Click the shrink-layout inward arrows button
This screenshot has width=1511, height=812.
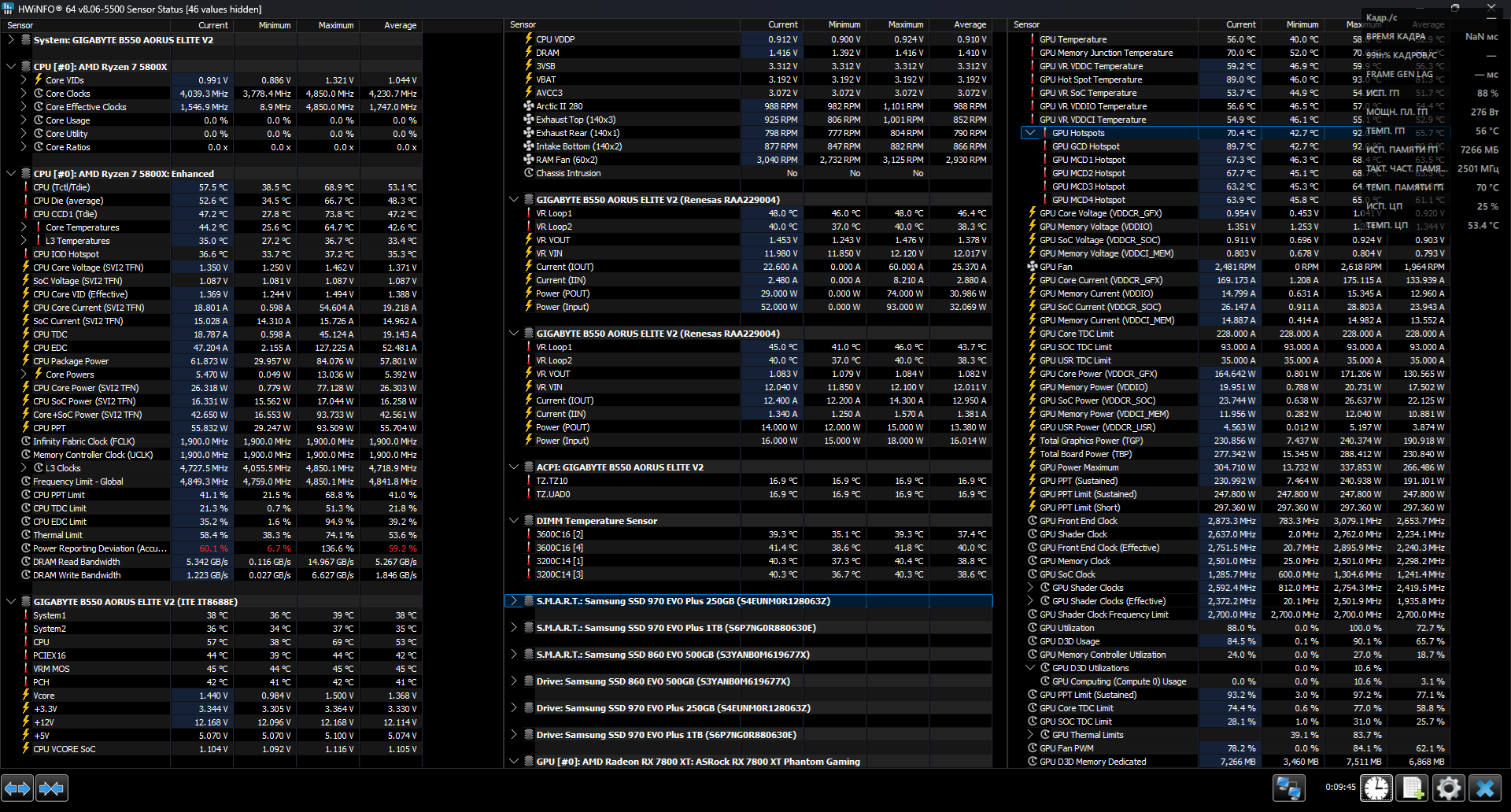click(x=52, y=788)
